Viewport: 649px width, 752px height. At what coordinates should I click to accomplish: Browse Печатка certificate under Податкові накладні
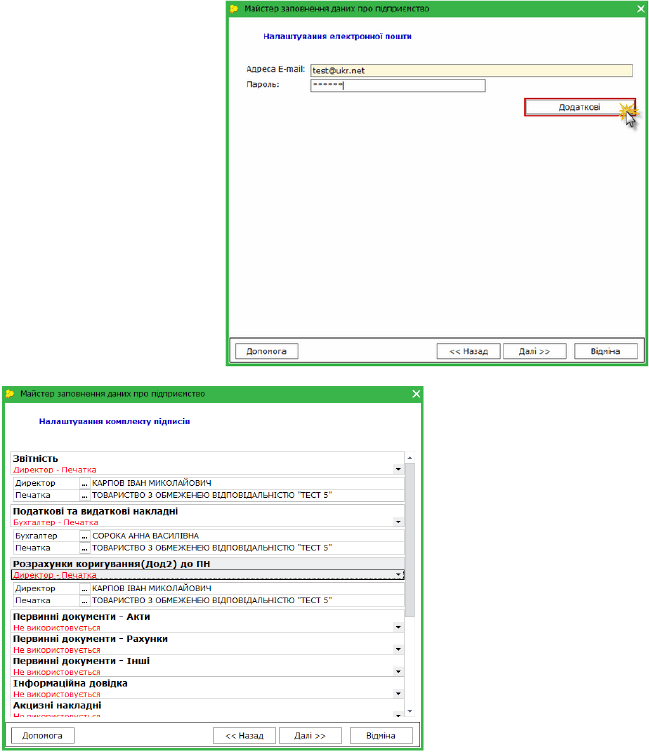point(84,548)
